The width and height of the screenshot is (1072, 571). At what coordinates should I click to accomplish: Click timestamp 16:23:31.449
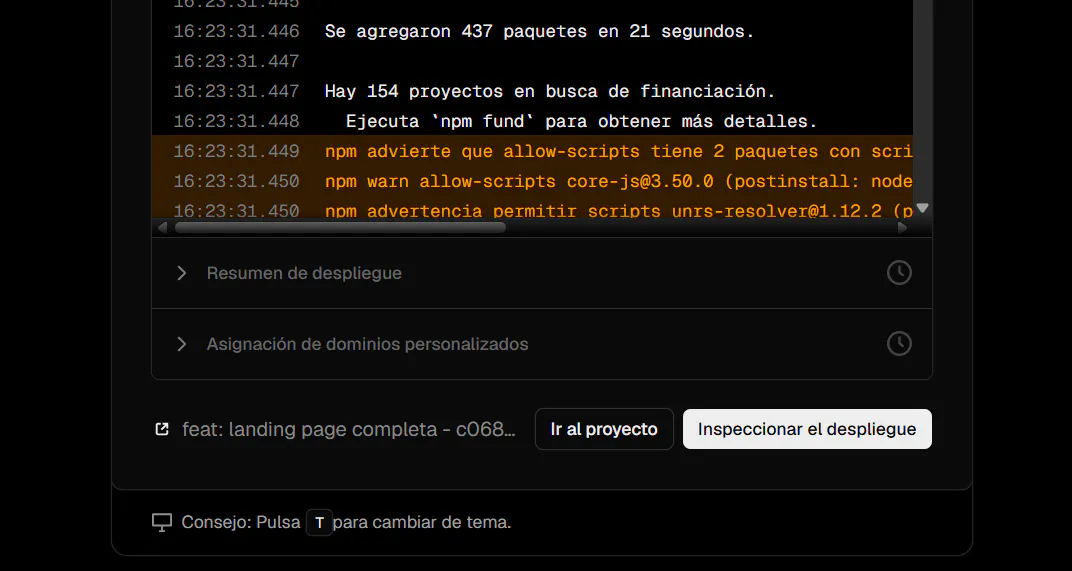click(x=237, y=151)
